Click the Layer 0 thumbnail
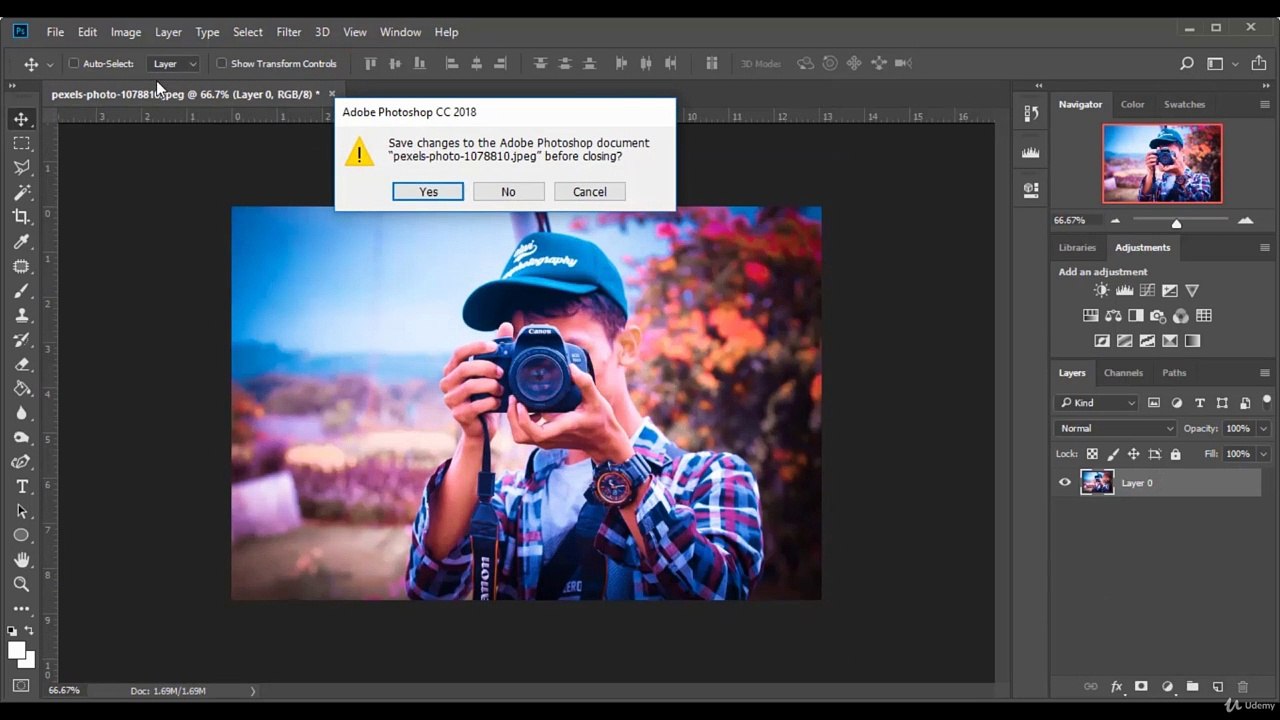This screenshot has width=1280, height=720. point(1097,483)
